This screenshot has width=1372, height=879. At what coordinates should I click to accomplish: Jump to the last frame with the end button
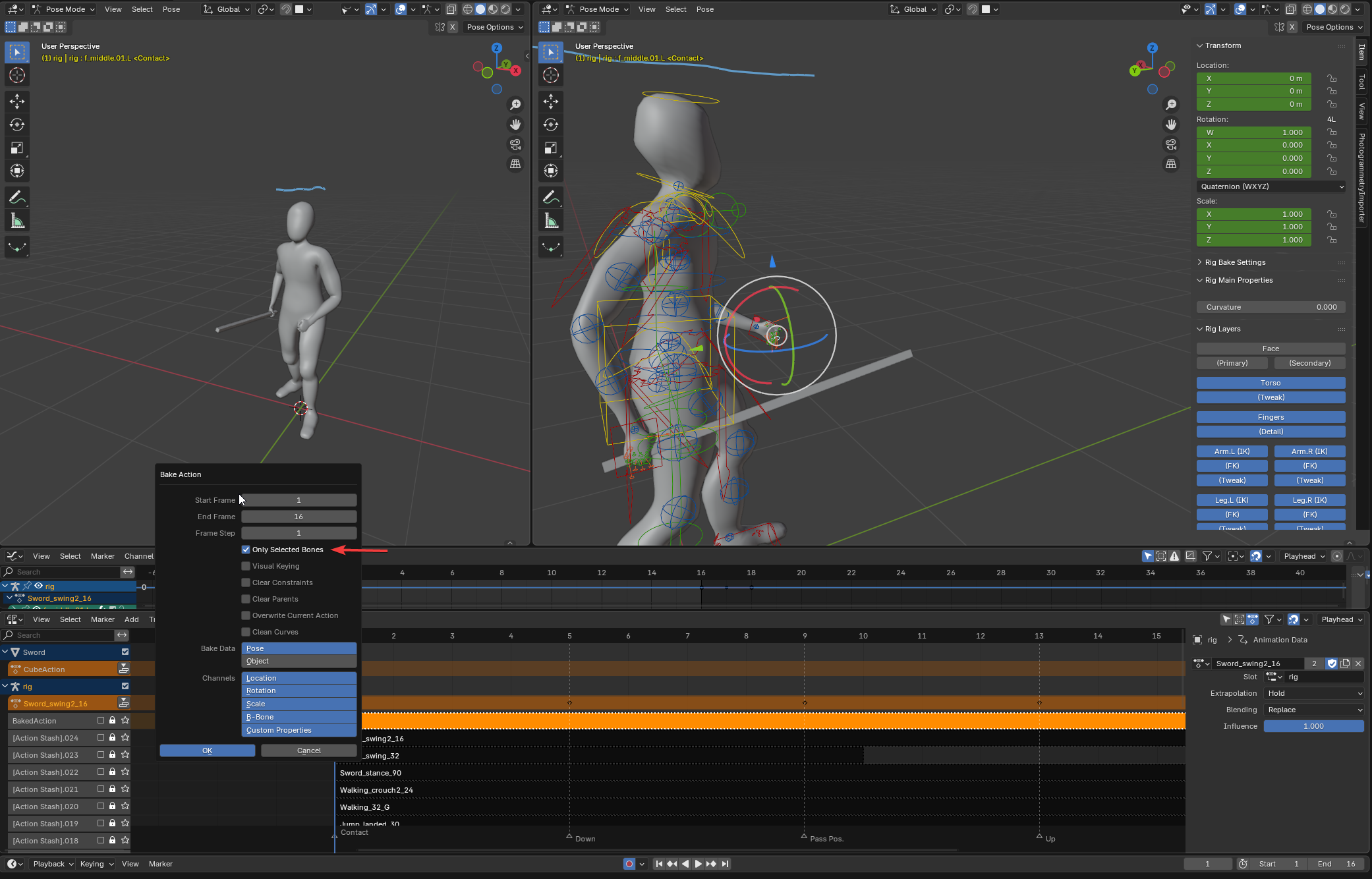725,864
